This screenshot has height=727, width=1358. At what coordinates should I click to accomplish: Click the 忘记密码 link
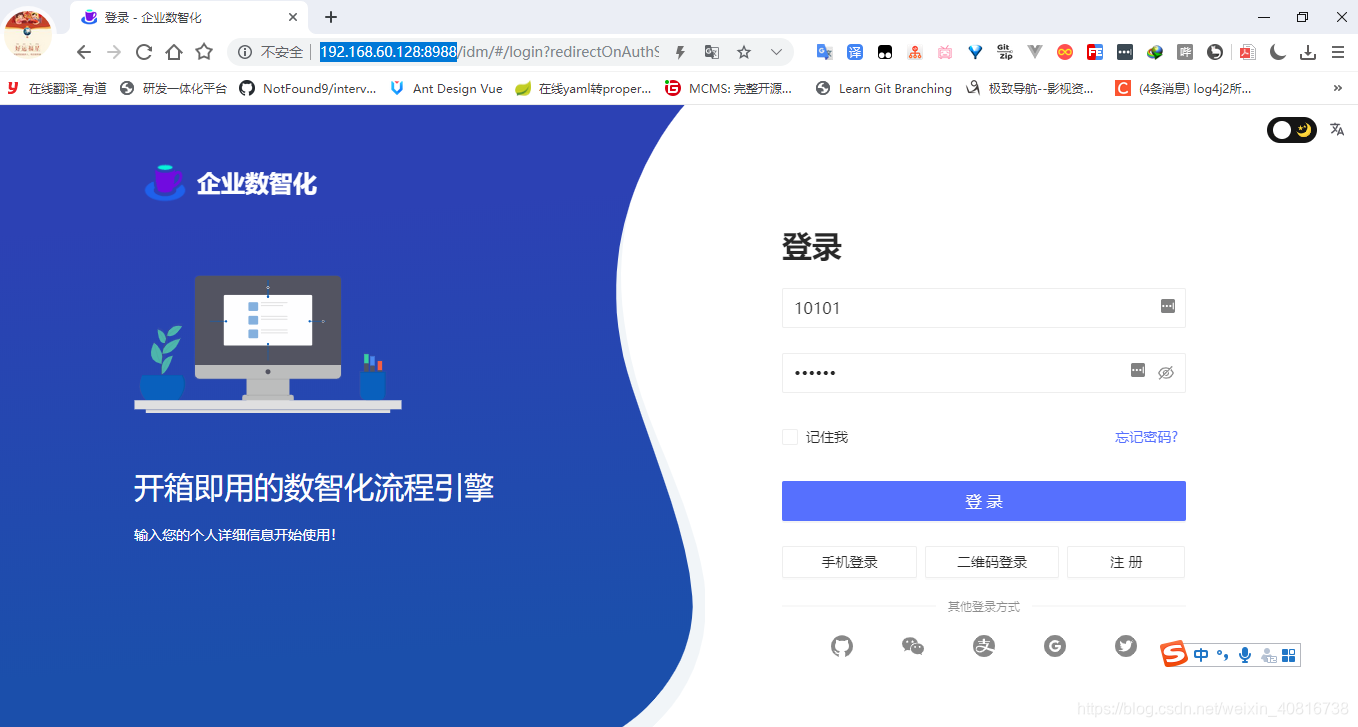1146,436
